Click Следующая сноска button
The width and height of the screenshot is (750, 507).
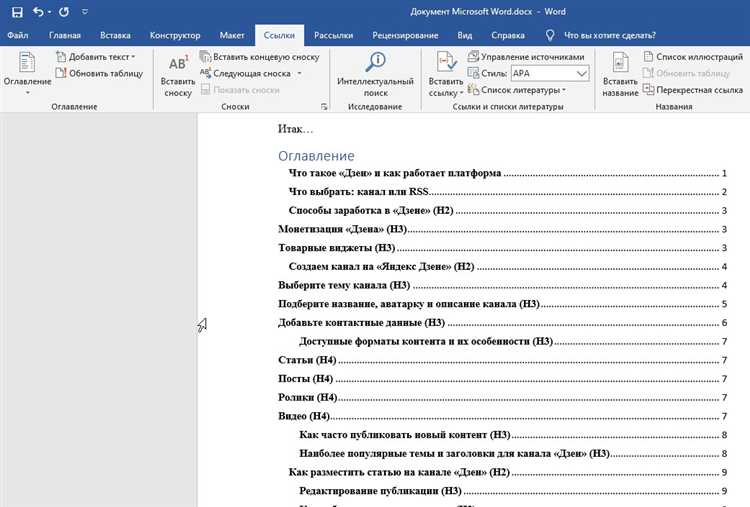246,73
